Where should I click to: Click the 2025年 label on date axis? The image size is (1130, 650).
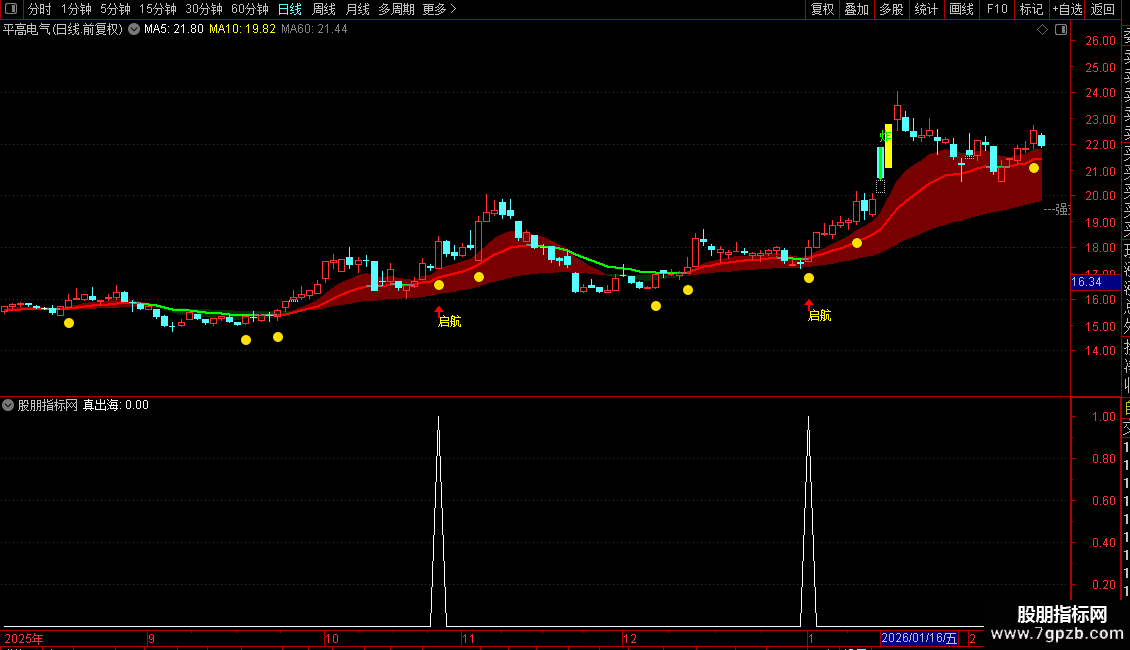tap(24, 638)
